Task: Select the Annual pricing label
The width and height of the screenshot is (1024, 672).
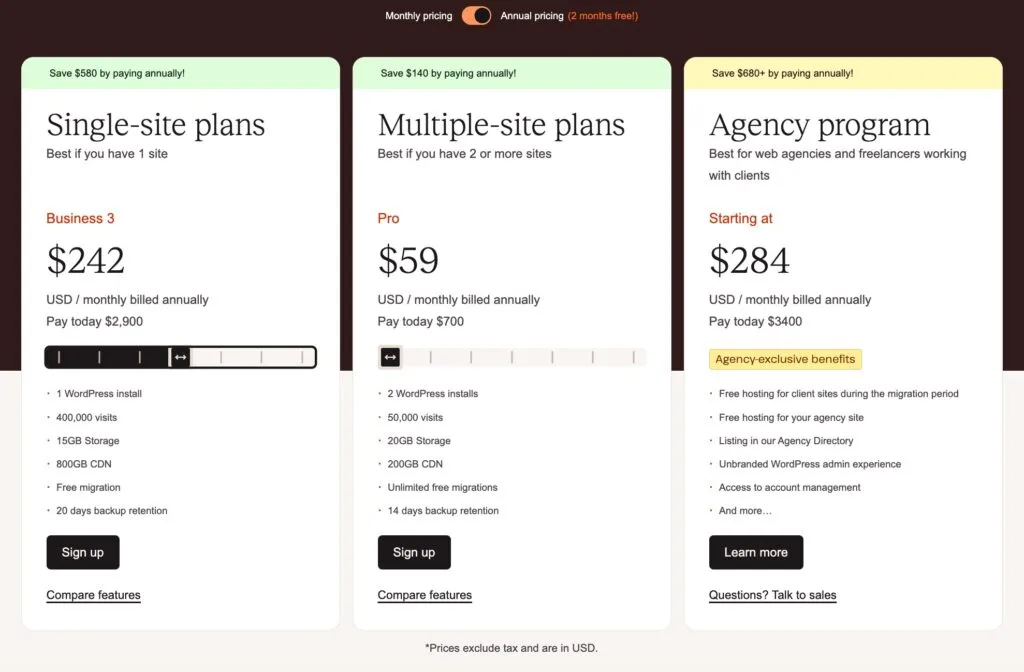Action: (532, 16)
